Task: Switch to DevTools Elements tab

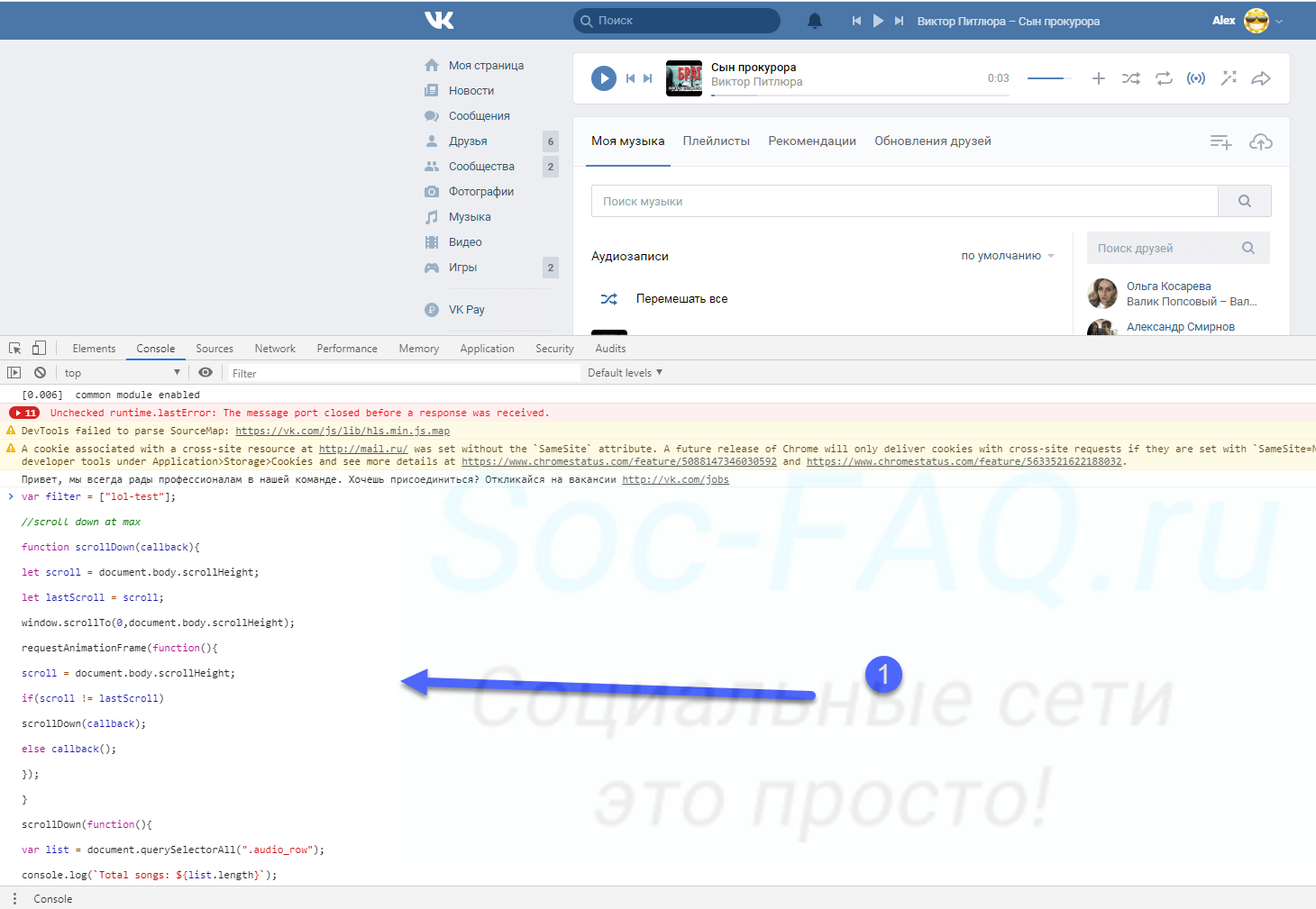Action: point(94,349)
